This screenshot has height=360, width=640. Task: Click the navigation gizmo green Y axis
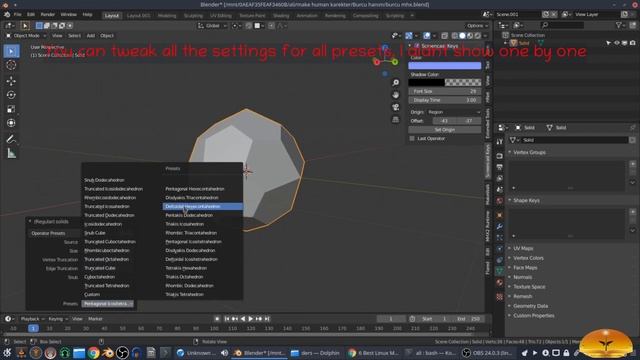click(395, 62)
